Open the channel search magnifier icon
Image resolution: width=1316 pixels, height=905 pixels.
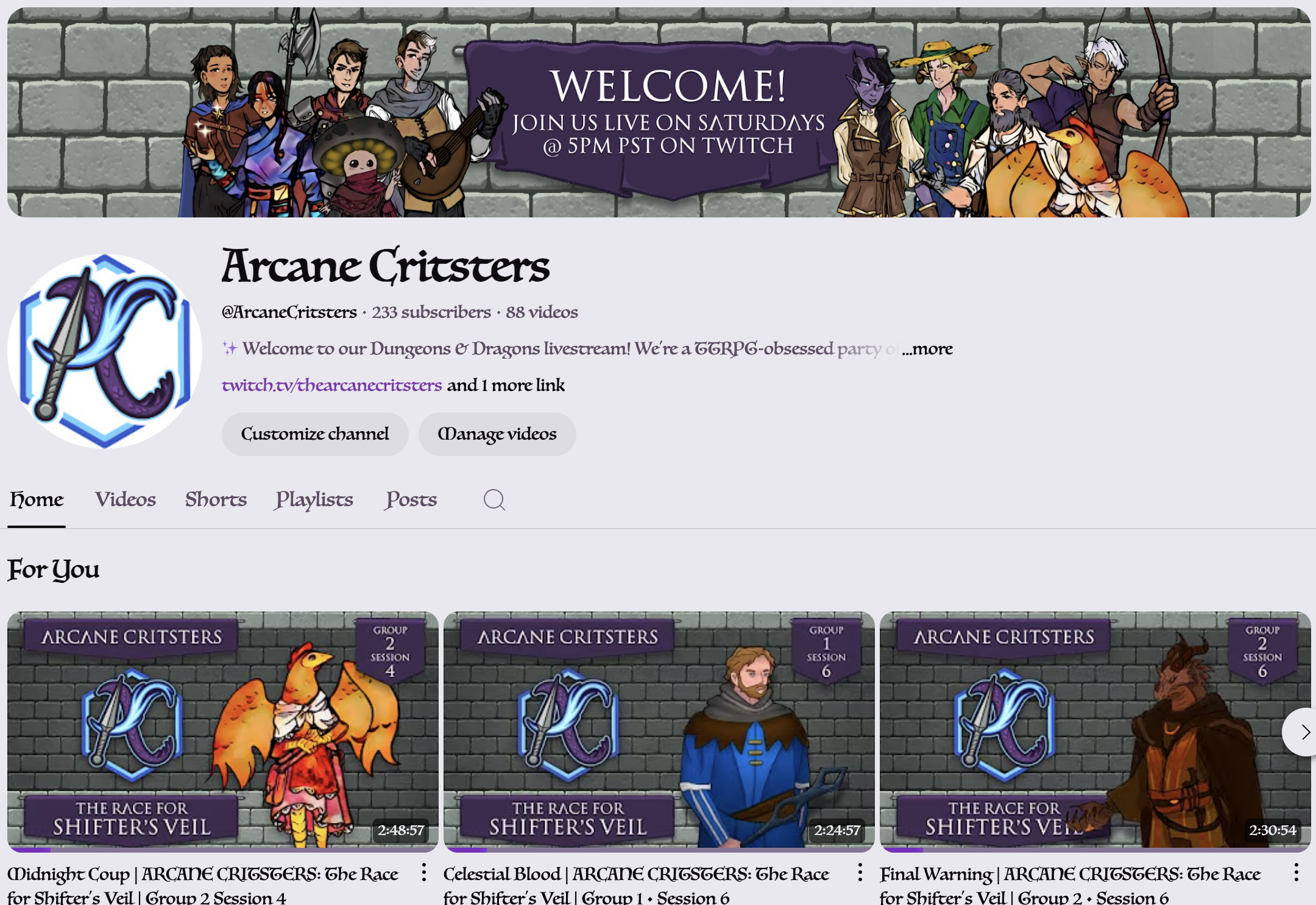point(494,500)
